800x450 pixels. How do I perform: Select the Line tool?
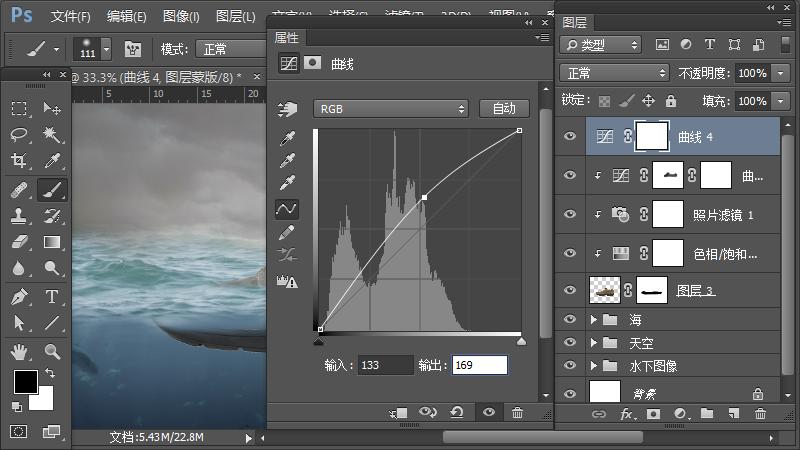click(52, 322)
